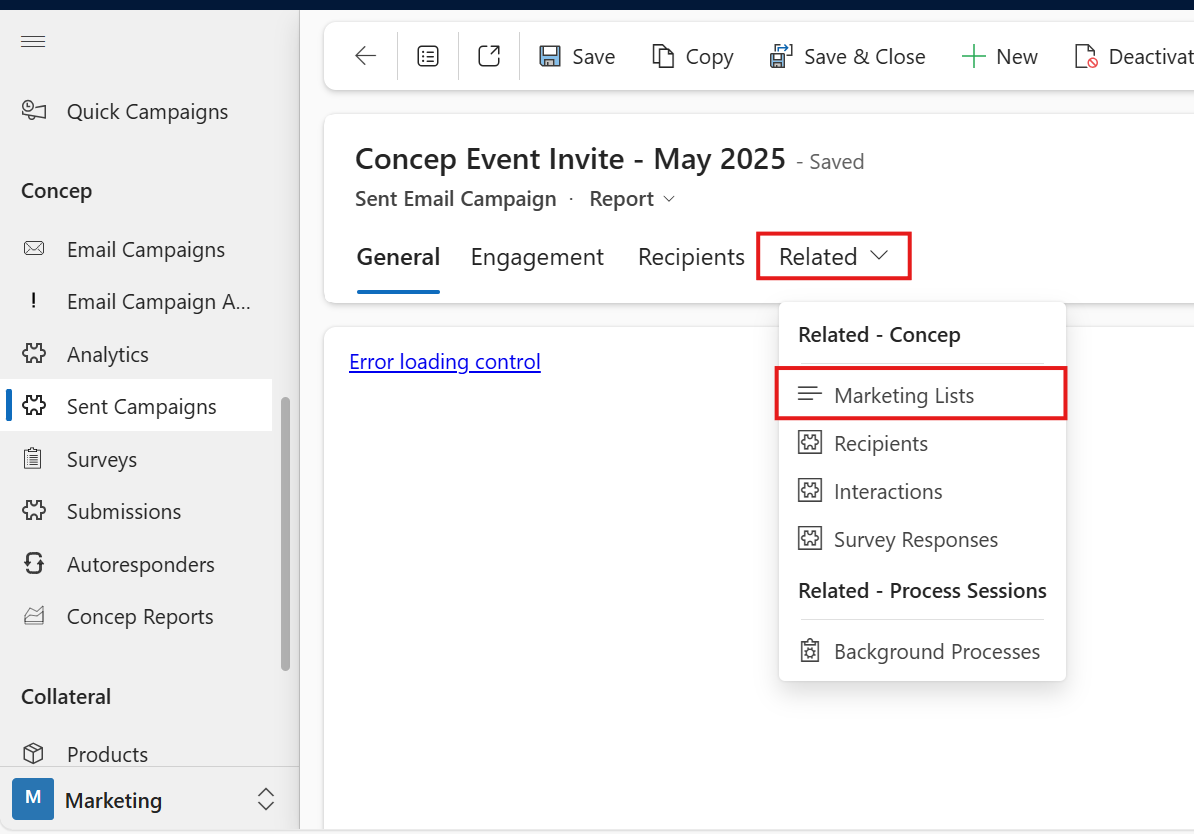1194x834 pixels.
Task: Open the Report form selector dropdown
Action: pos(632,199)
